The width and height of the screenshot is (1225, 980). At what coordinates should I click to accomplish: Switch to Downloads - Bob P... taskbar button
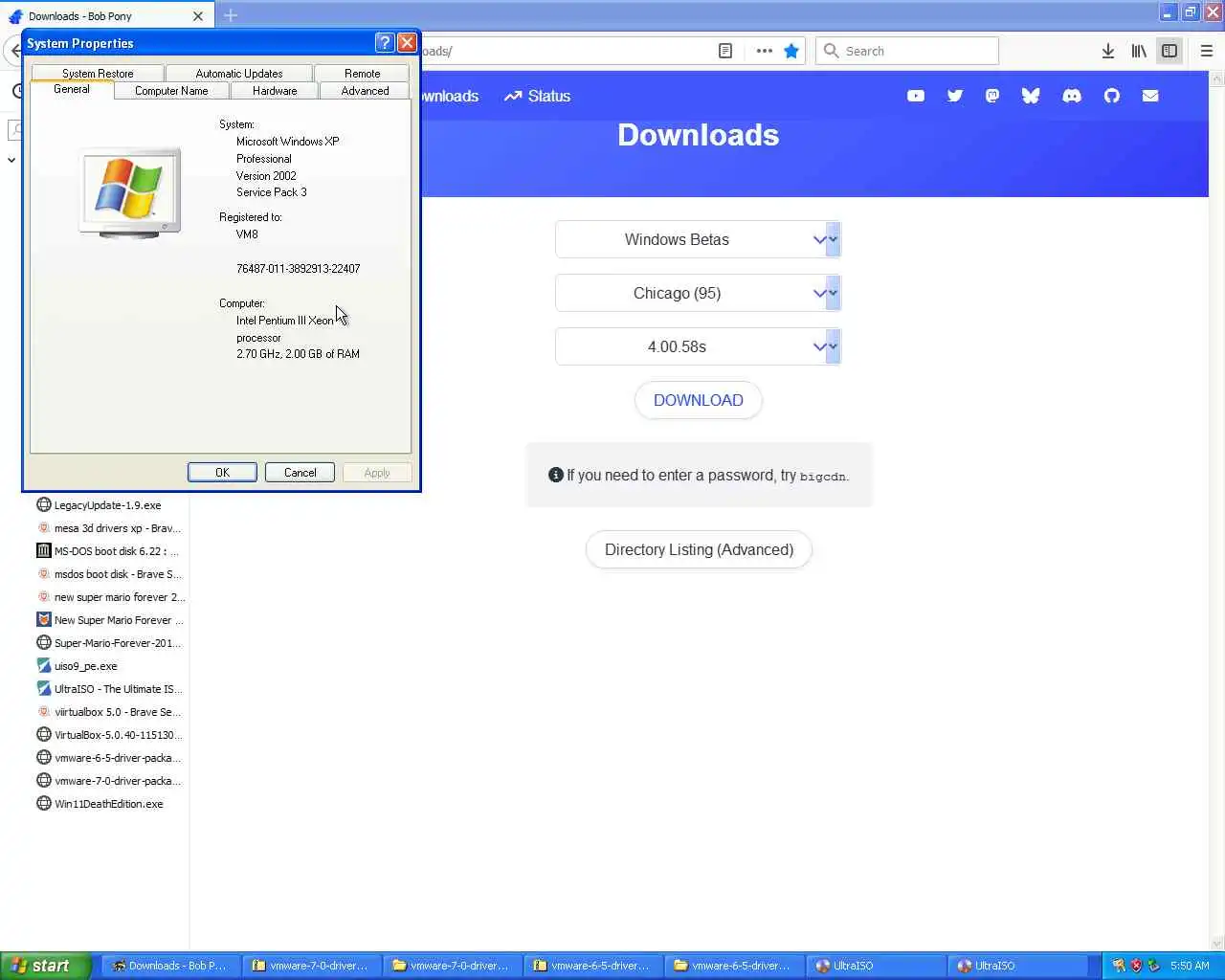tap(169, 966)
